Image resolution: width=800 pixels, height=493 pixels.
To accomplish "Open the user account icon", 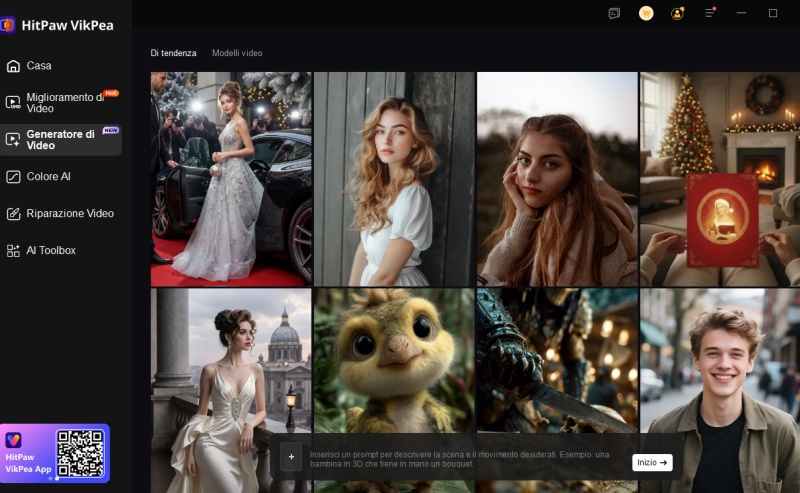I will (678, 13).
